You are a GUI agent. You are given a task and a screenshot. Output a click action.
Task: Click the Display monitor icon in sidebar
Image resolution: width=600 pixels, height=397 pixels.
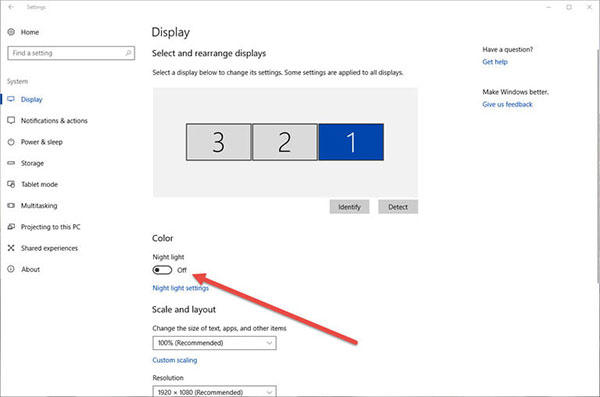point(11,100)
